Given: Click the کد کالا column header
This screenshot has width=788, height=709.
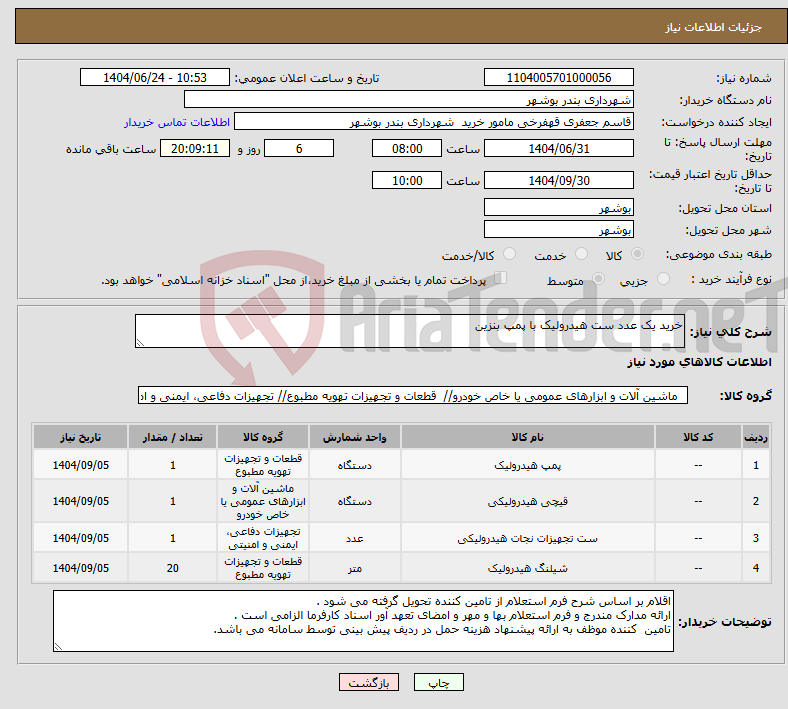Looking at the screenshot, I should (x=698, y=437).
